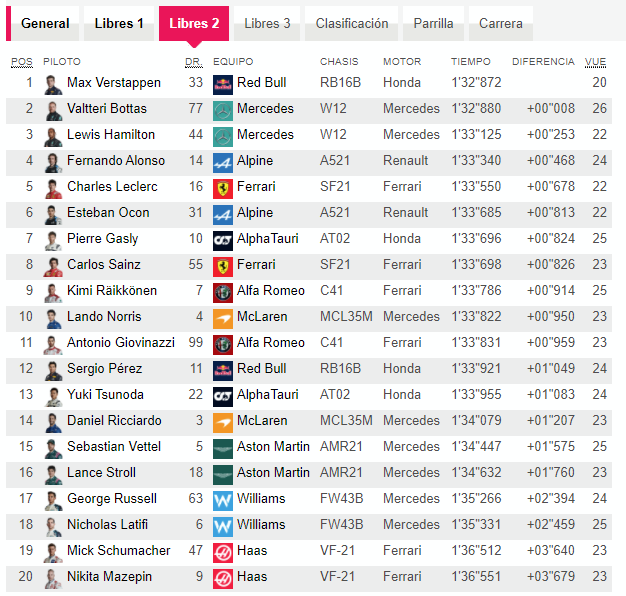Click the MCL35M chassis in Norris row

(346, 317)
